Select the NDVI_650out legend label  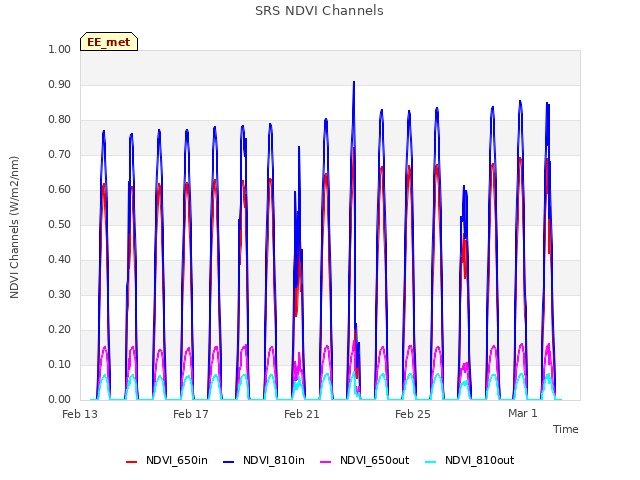pyautogui.click(x=374, y=460)
